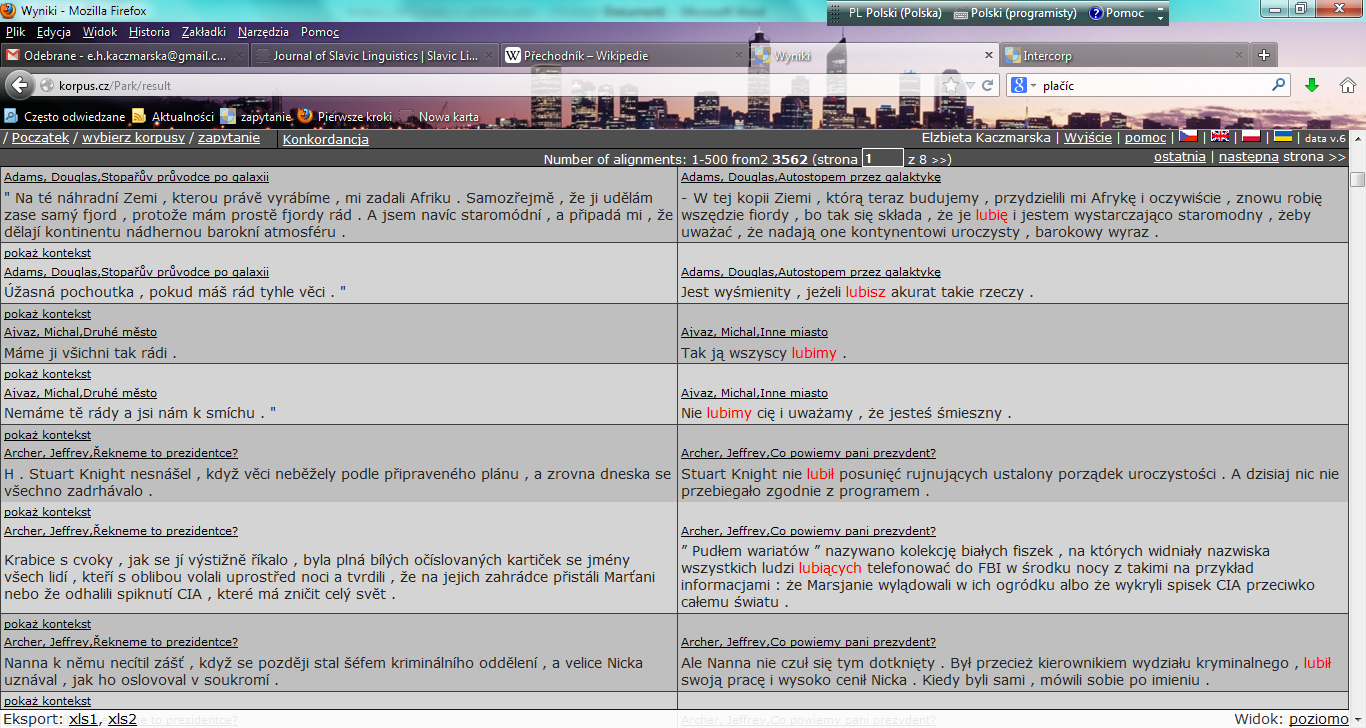Go to the Firefox home page icon
The image size is (1366, 728).
[x=1348, y=85]
